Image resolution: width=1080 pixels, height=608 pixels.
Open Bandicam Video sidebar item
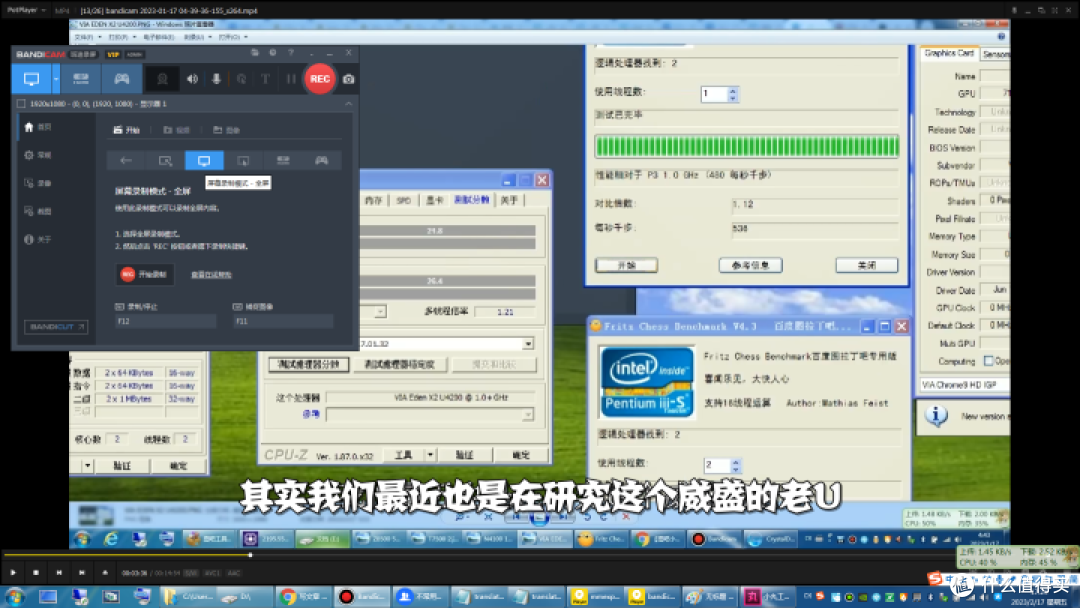pos(39,184)
